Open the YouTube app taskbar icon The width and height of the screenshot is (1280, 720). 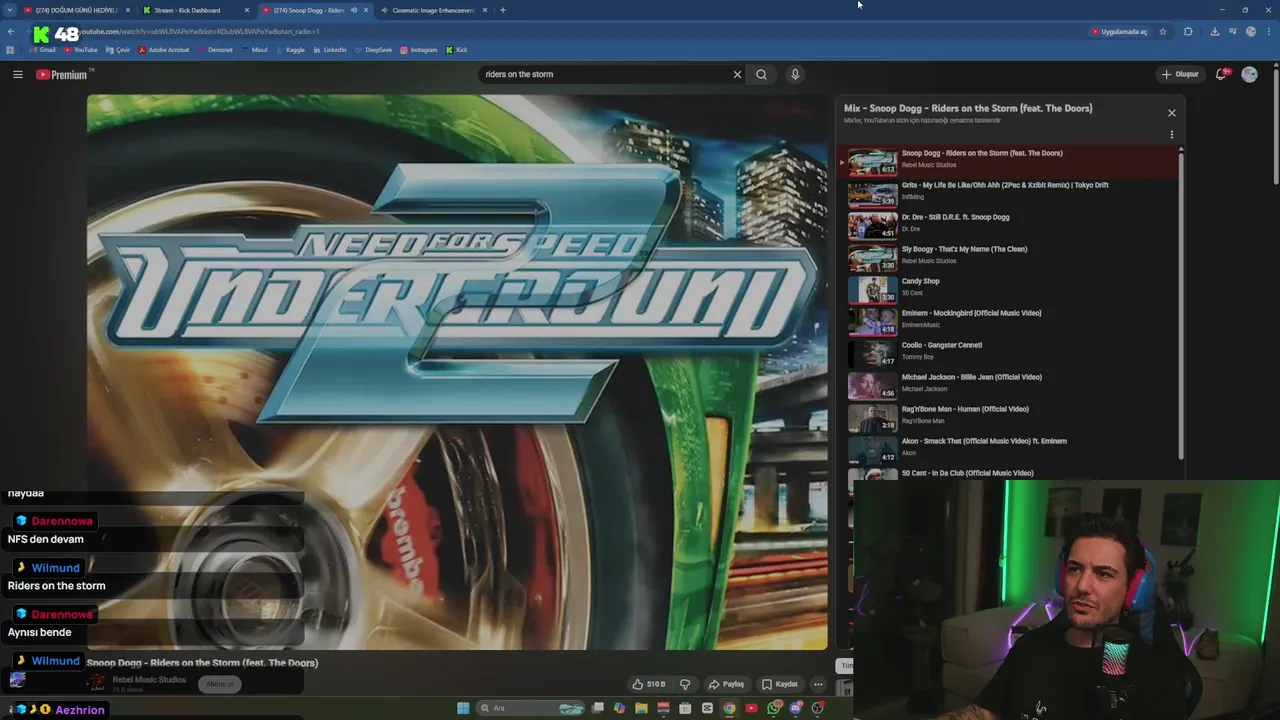pyautogui.click(x=751, y=708)
